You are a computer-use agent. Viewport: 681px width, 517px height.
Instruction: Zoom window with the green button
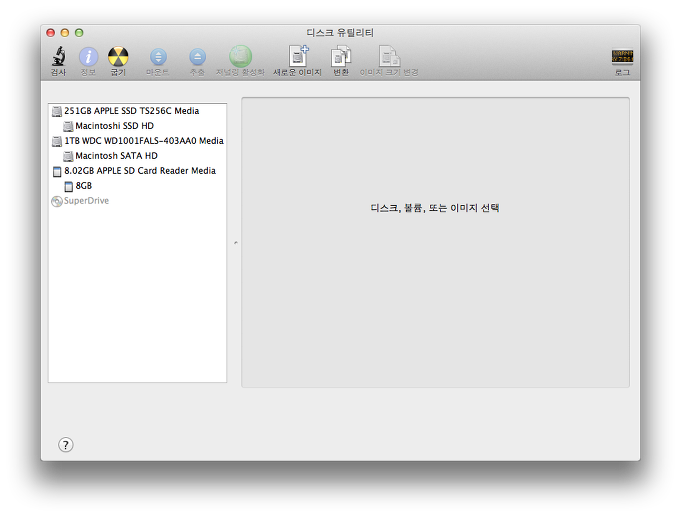[x=79, y=33]
